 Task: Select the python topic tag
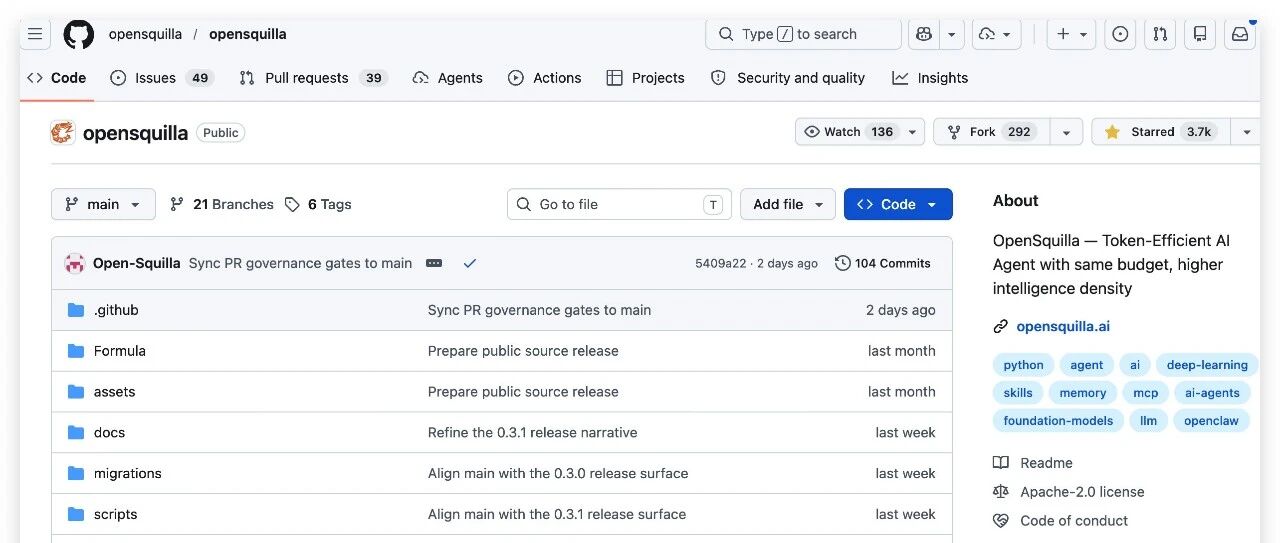click(1024, 365)
